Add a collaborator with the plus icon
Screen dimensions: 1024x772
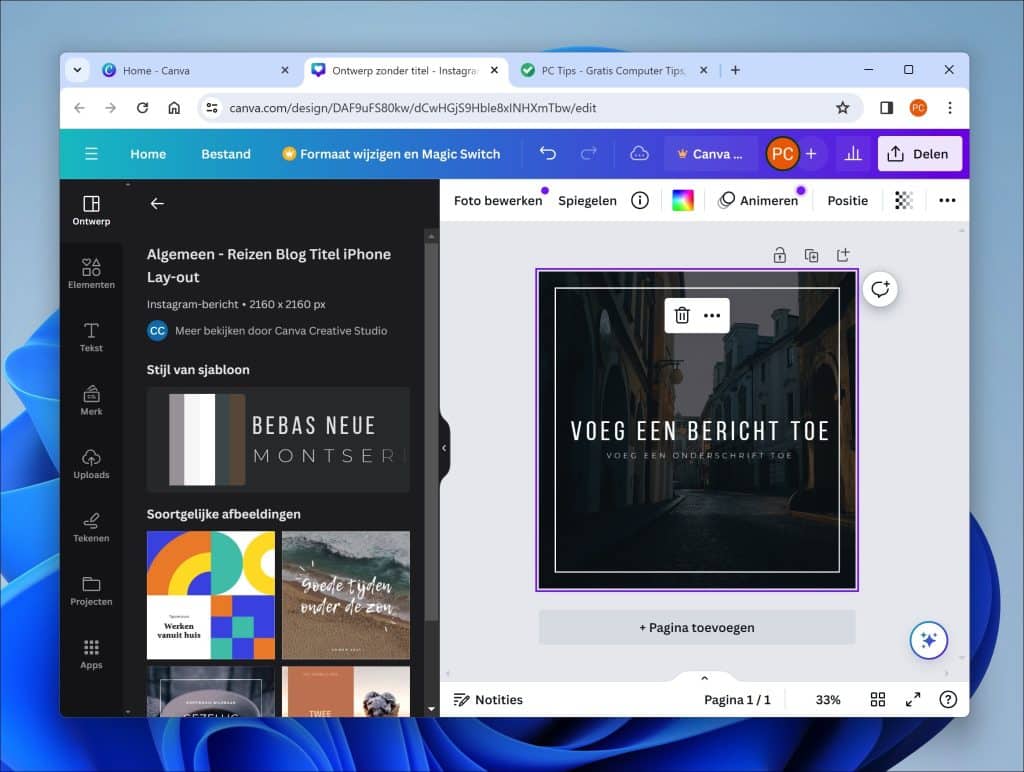[811, 153]
